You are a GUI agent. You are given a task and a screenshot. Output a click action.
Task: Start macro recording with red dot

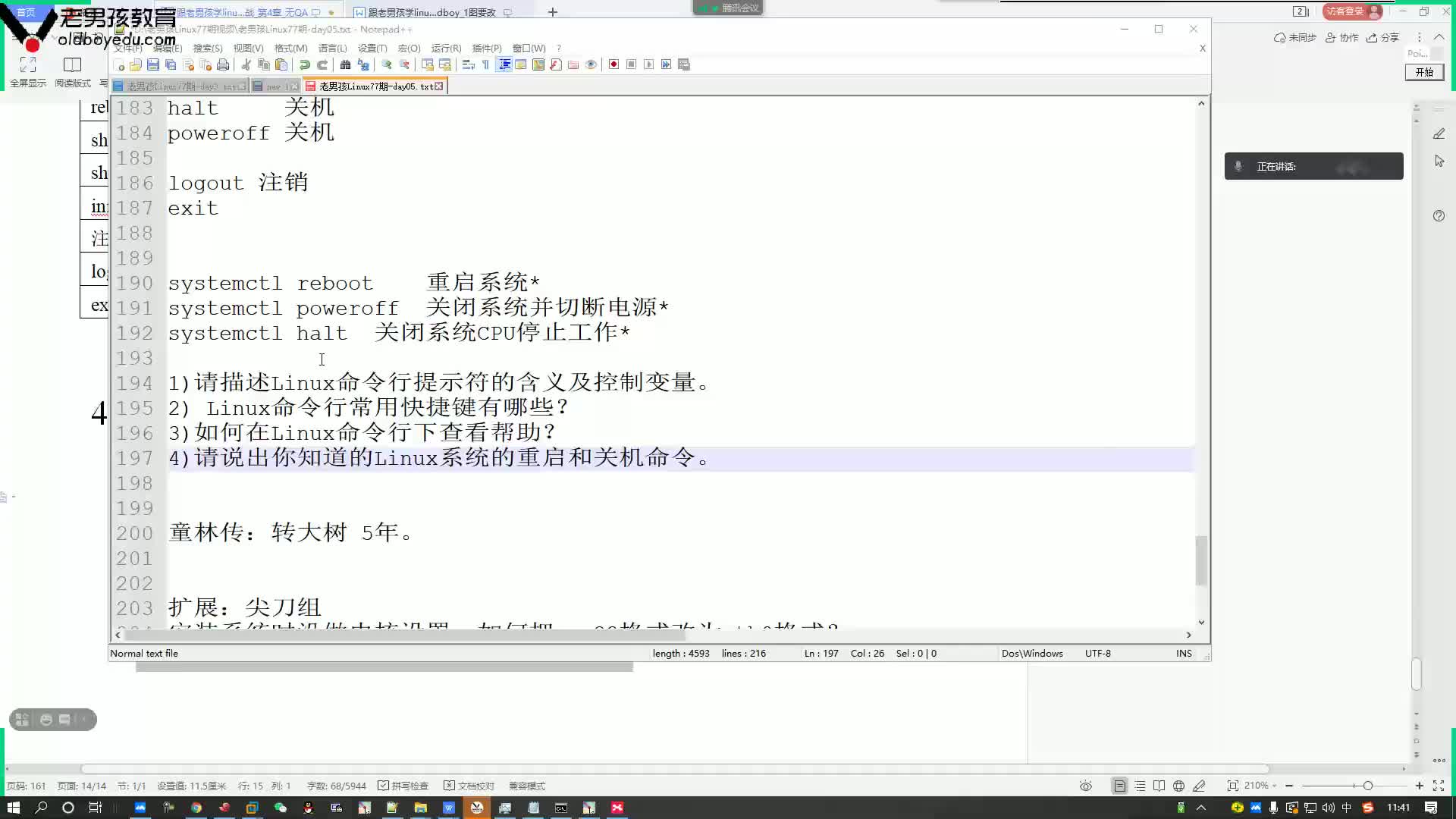tap(613, 64)
